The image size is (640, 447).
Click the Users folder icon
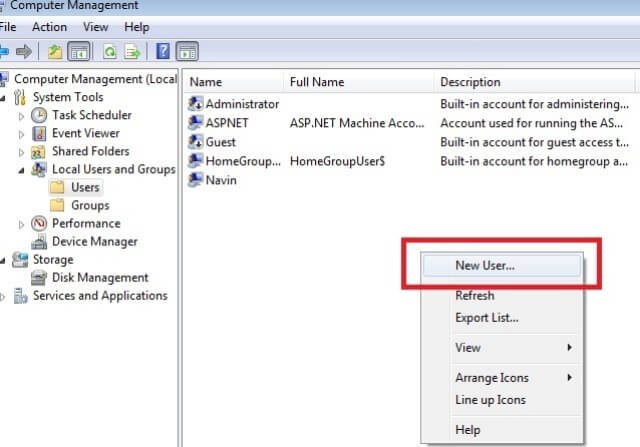(x=57, y=187)
